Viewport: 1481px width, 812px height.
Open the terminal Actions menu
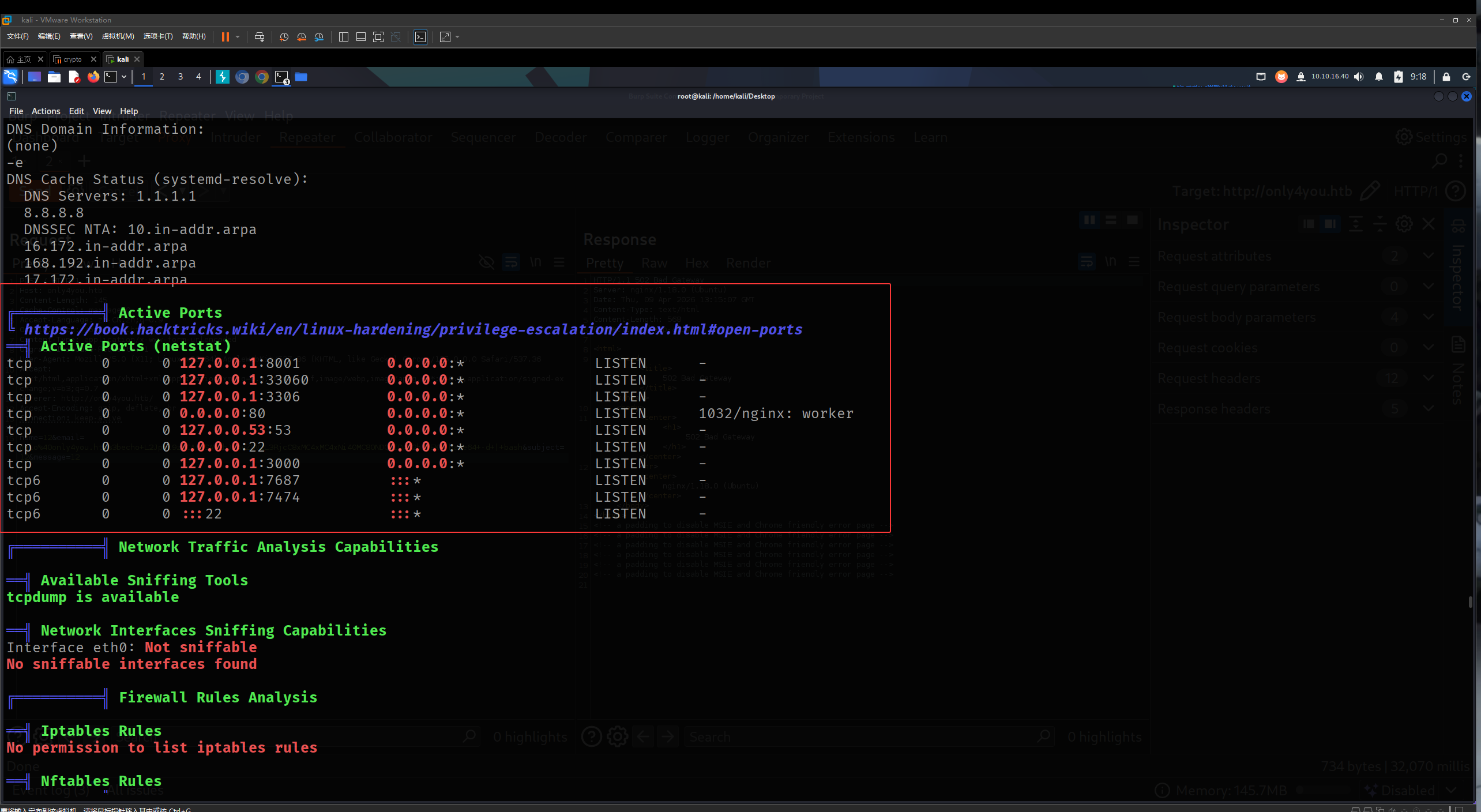pyautogui.click(x=46, y=111)
